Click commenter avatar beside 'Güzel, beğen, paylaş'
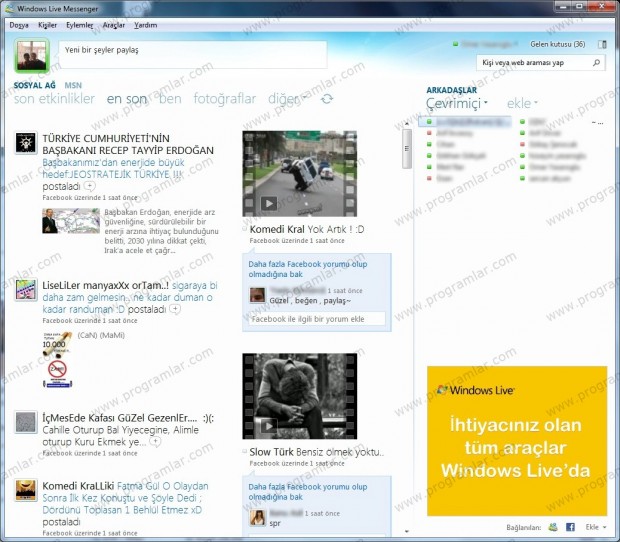 coord(257,295)
